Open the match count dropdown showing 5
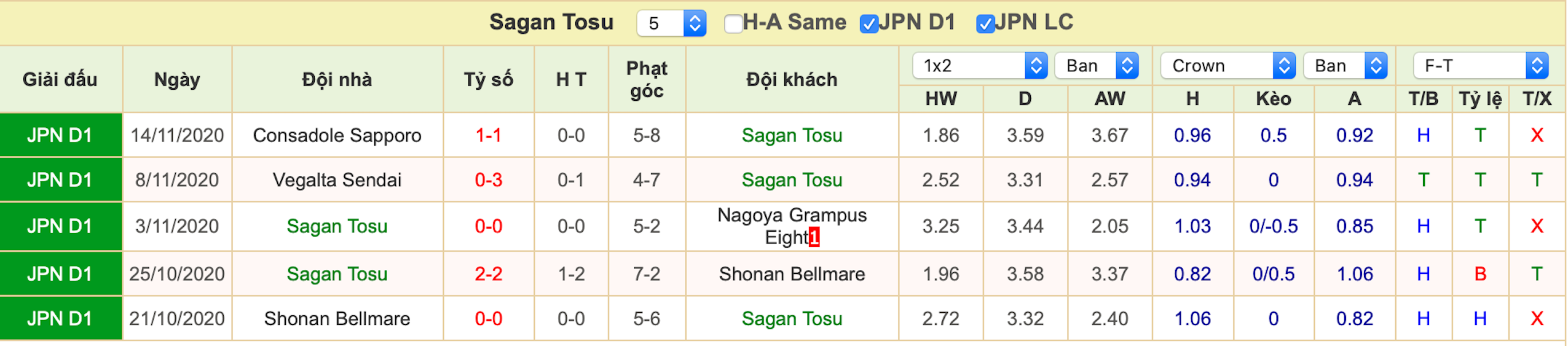 (x=671, y=23)
